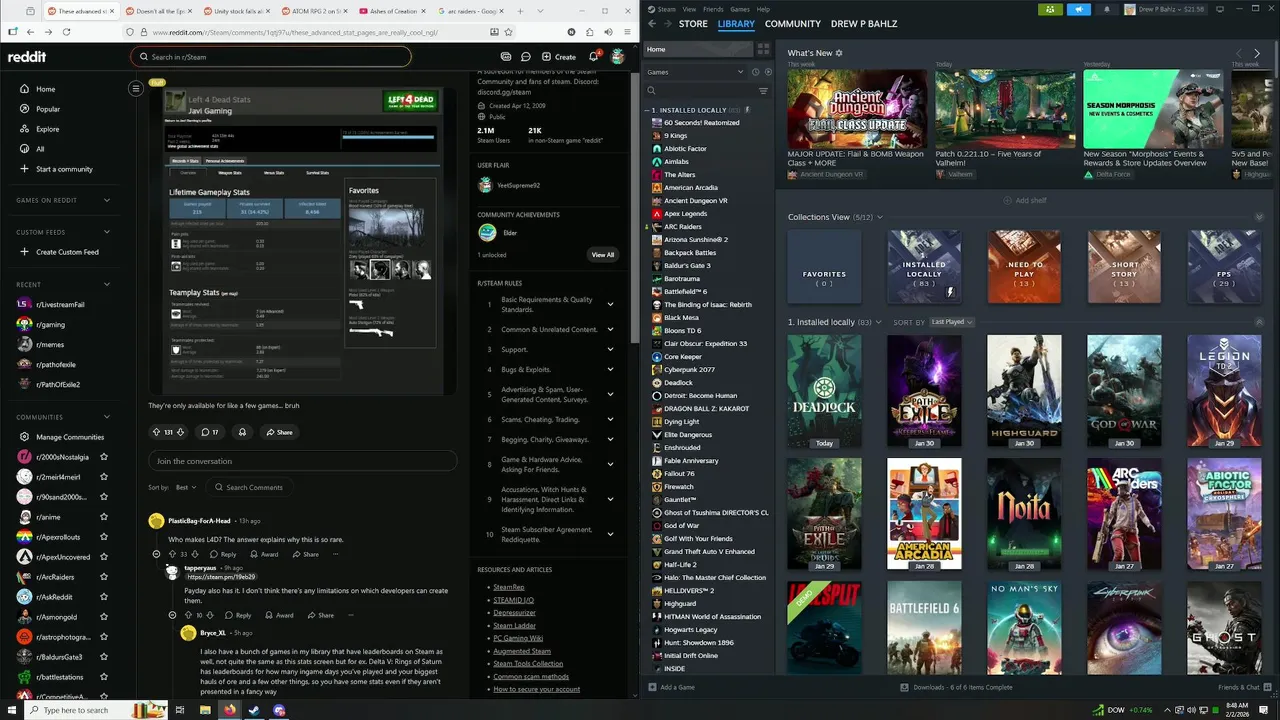
Task: Favorite r/2000sNostalgia with star
Action: [x=104, y=457]
